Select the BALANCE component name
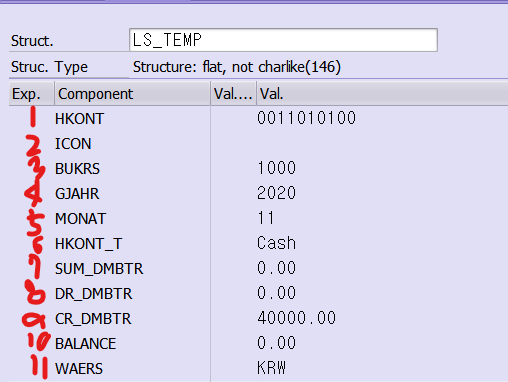The width and height of the screenshot is (508, 382). (85, 344)
